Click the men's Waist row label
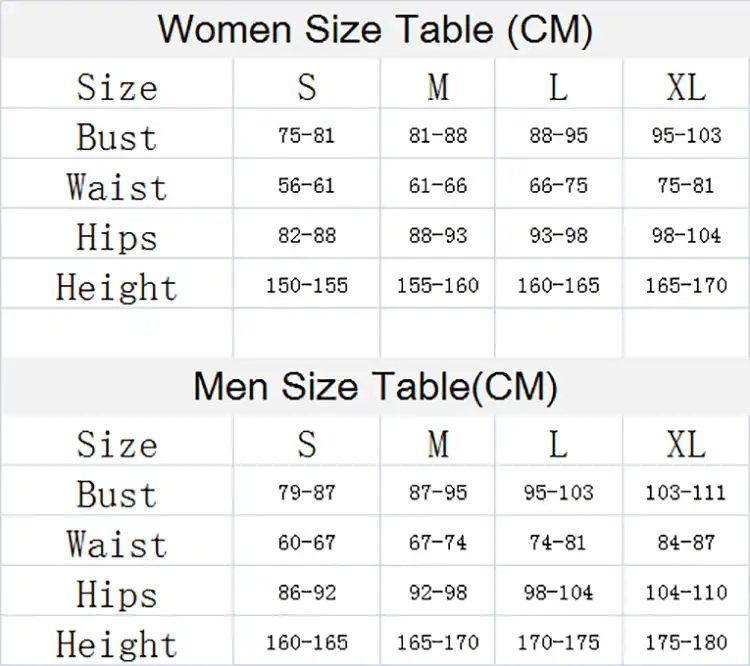750x666 pixels. click(x=117, y=544)
